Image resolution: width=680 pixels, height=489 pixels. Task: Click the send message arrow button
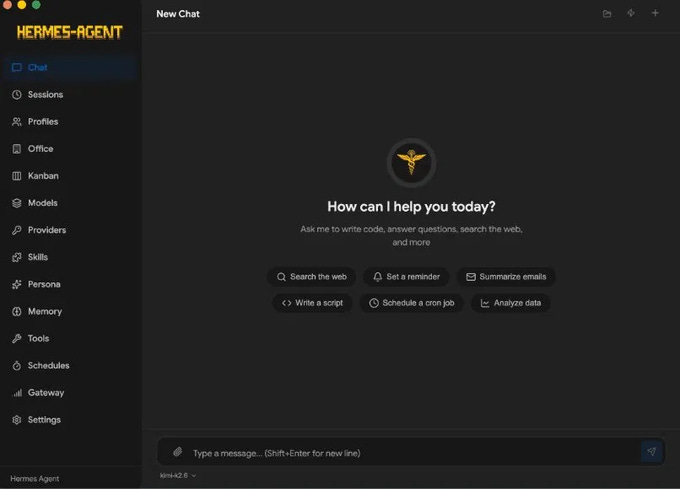coord(651,452)
